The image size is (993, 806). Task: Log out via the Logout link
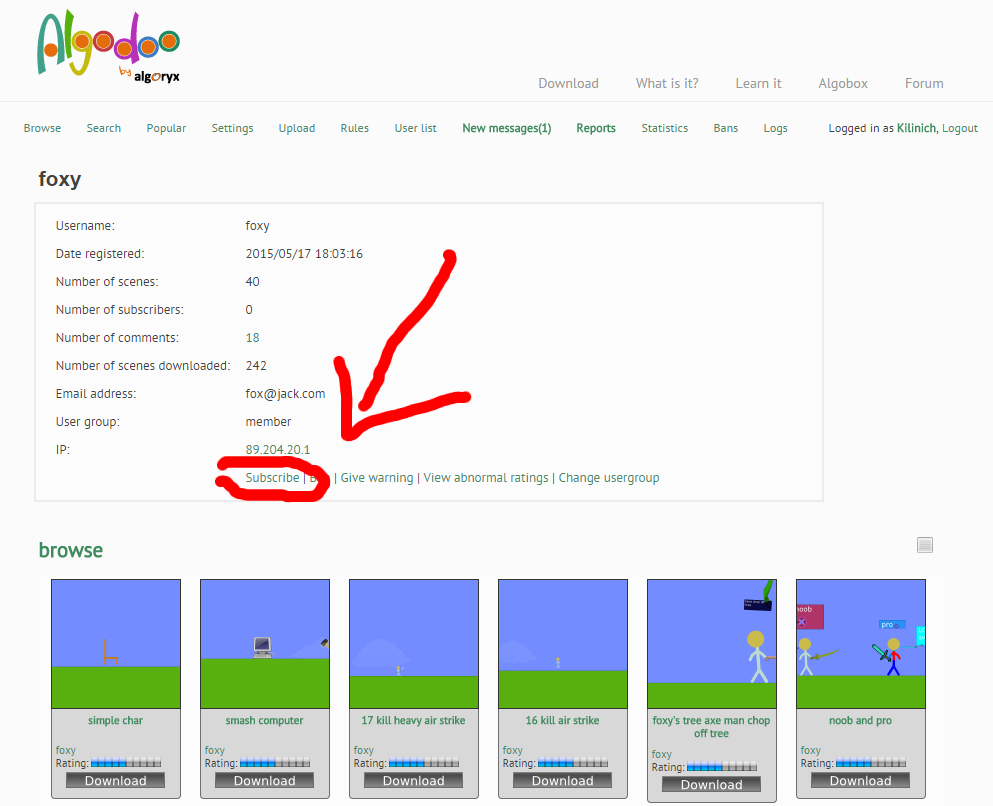tap(959, 128)
